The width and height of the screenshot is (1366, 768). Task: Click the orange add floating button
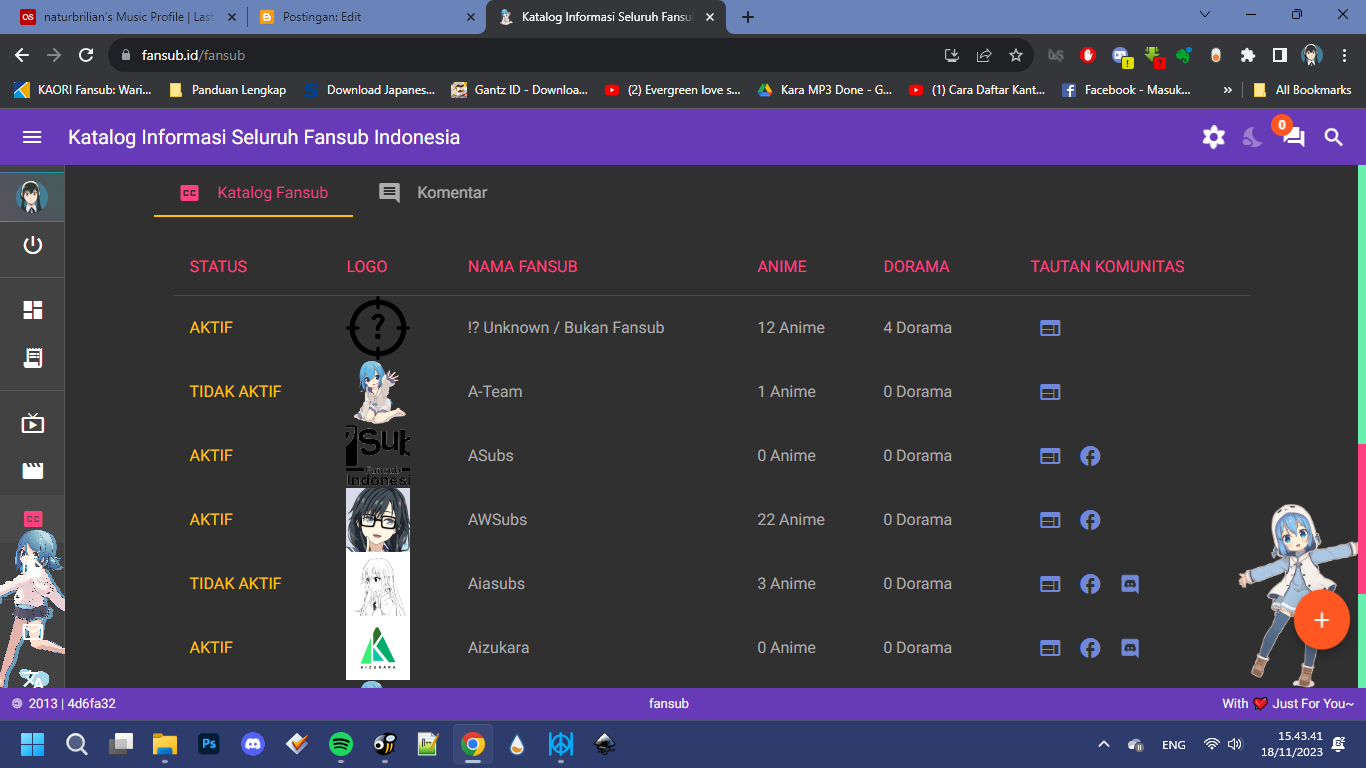coord(1321,620)
